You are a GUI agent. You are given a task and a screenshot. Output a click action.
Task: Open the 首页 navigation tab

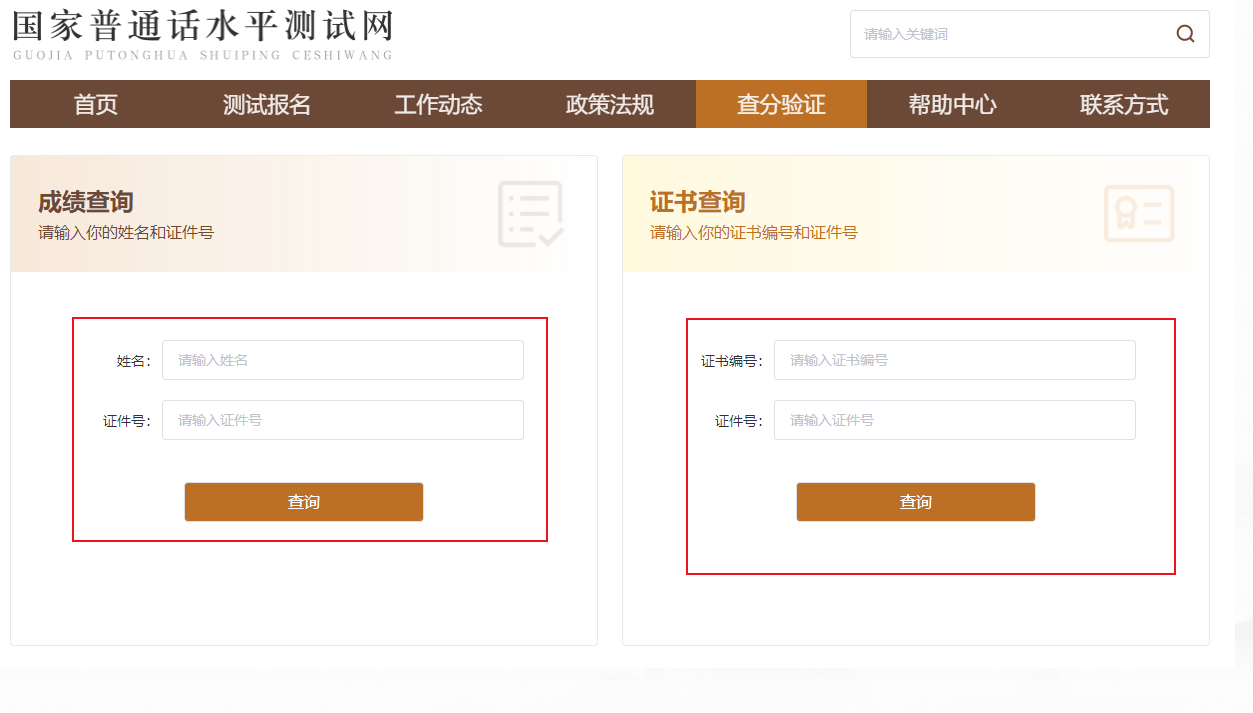[96, 105]
